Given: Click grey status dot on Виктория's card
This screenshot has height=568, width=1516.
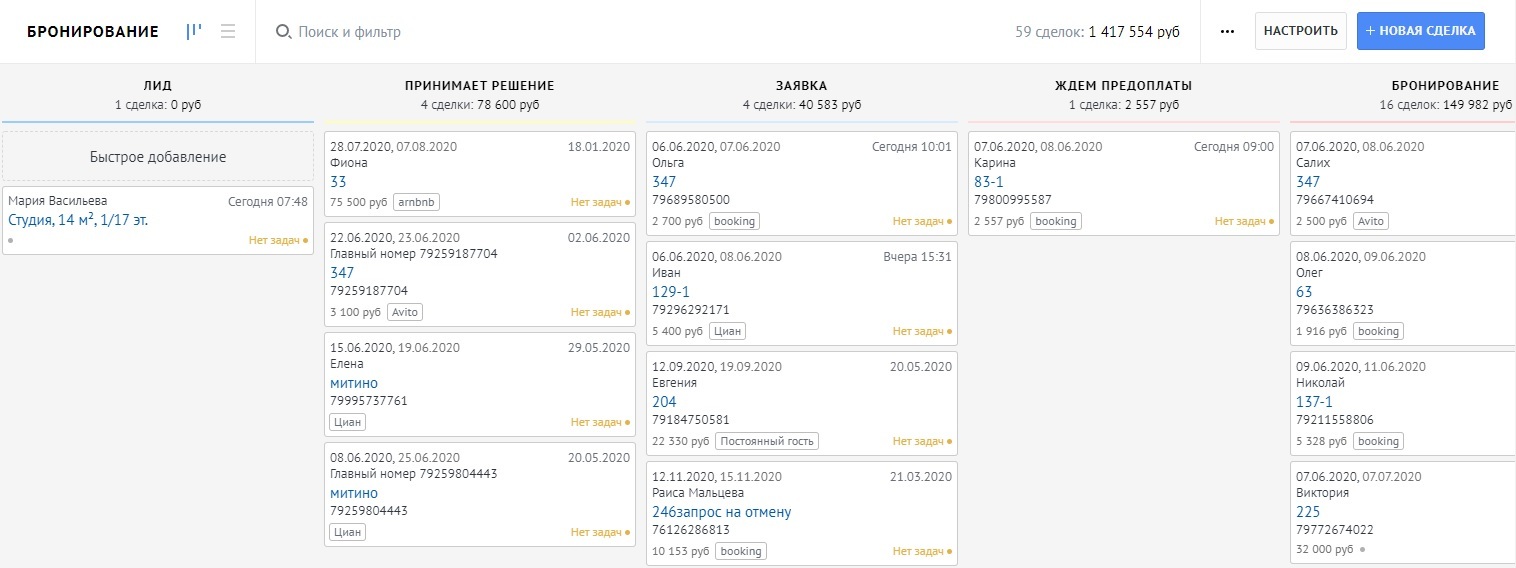Looking at the screenshot, I should [1362, 549].
